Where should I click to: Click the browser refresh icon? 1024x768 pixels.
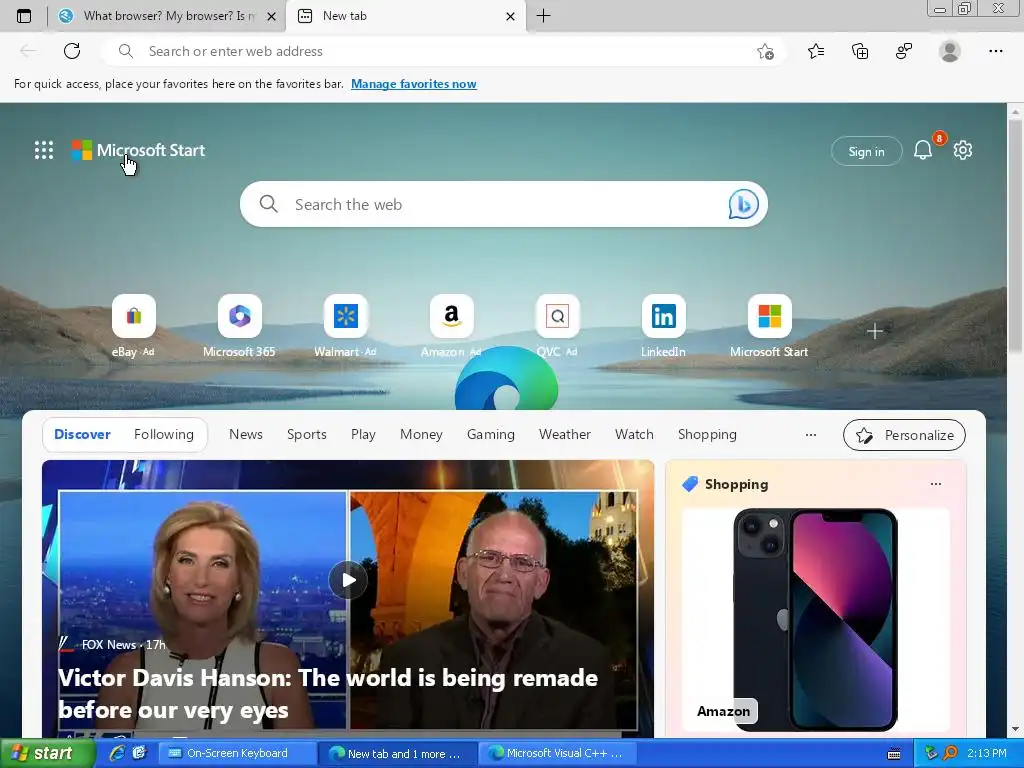[x=72, y=51]
